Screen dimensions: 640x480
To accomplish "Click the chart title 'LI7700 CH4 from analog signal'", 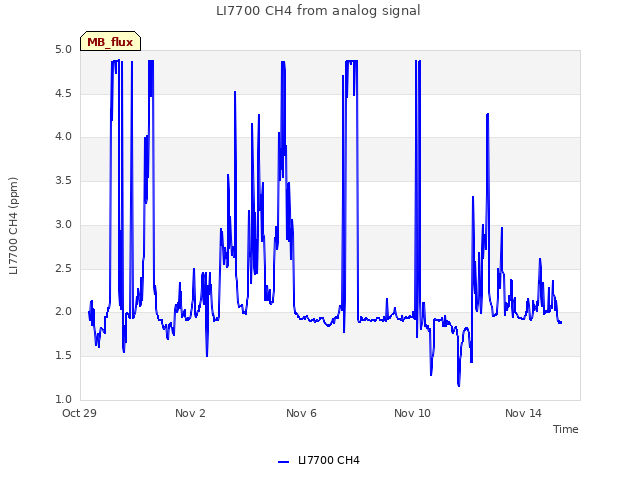I will click(x=318, y=11).
